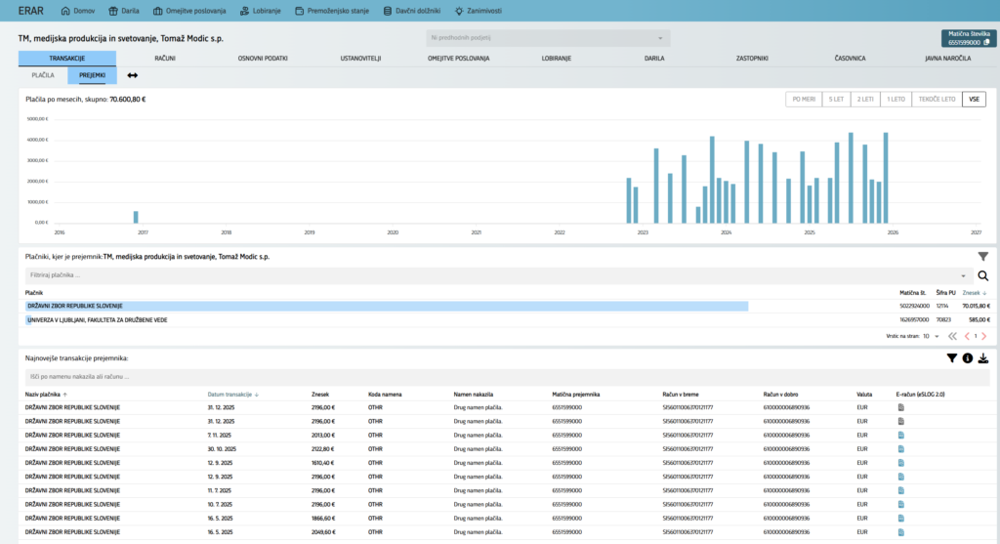Open the transactions info icon

pos(968,358)
